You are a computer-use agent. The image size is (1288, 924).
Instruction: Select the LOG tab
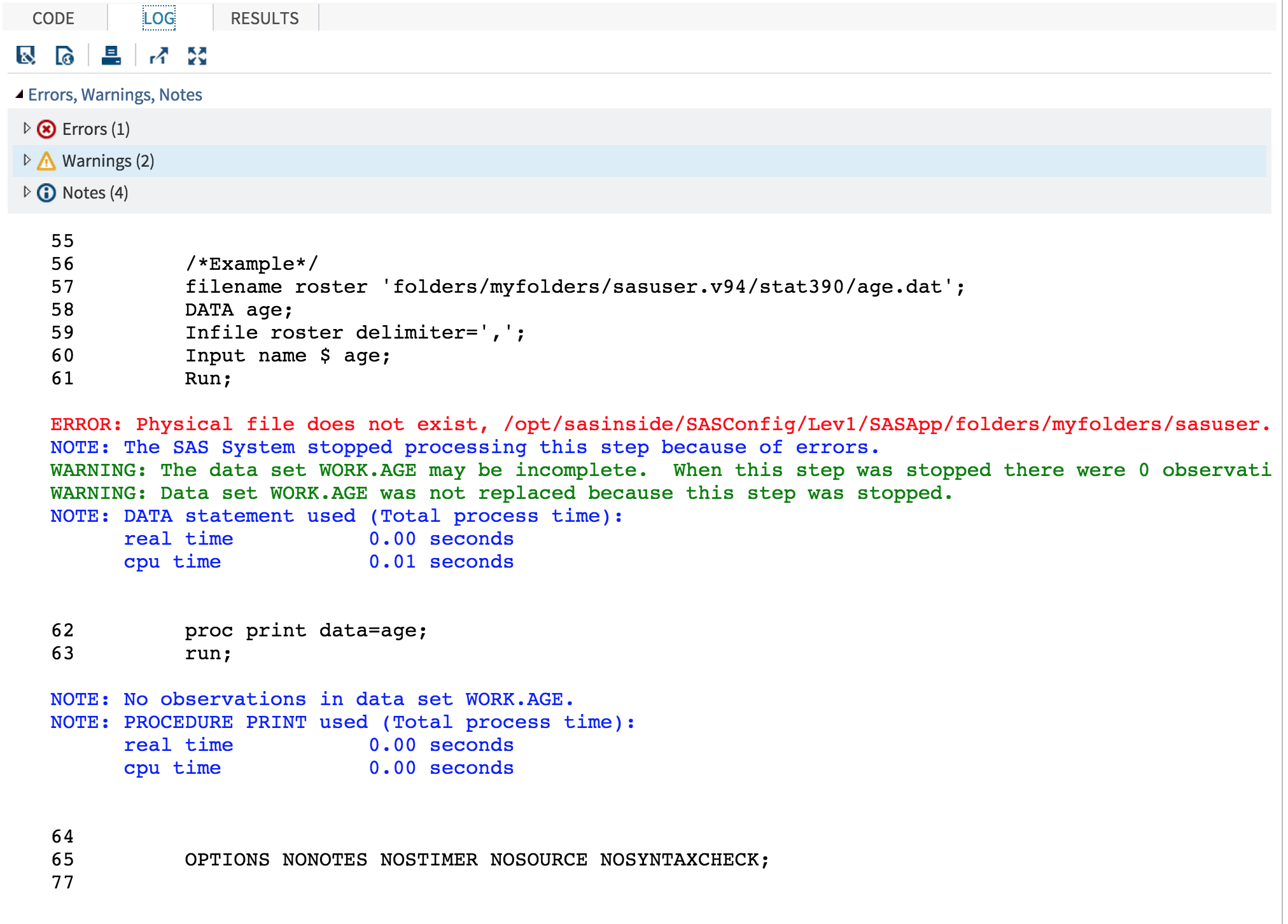[x=159, y=18]
